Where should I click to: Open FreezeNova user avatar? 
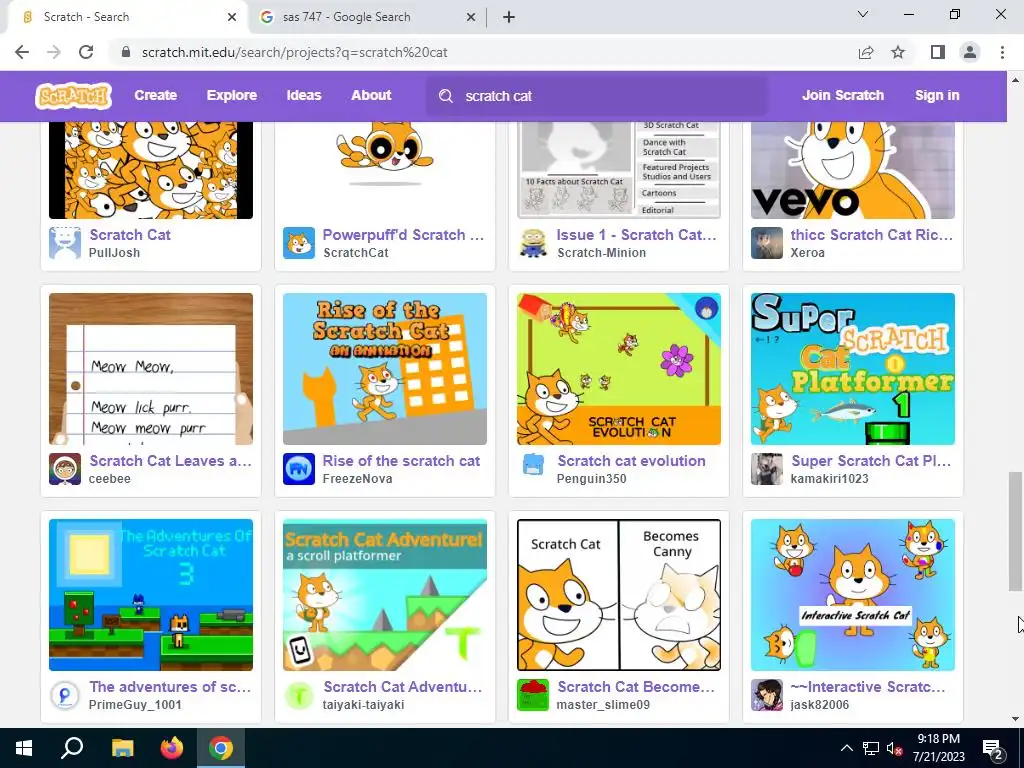[x=298, y=469]
